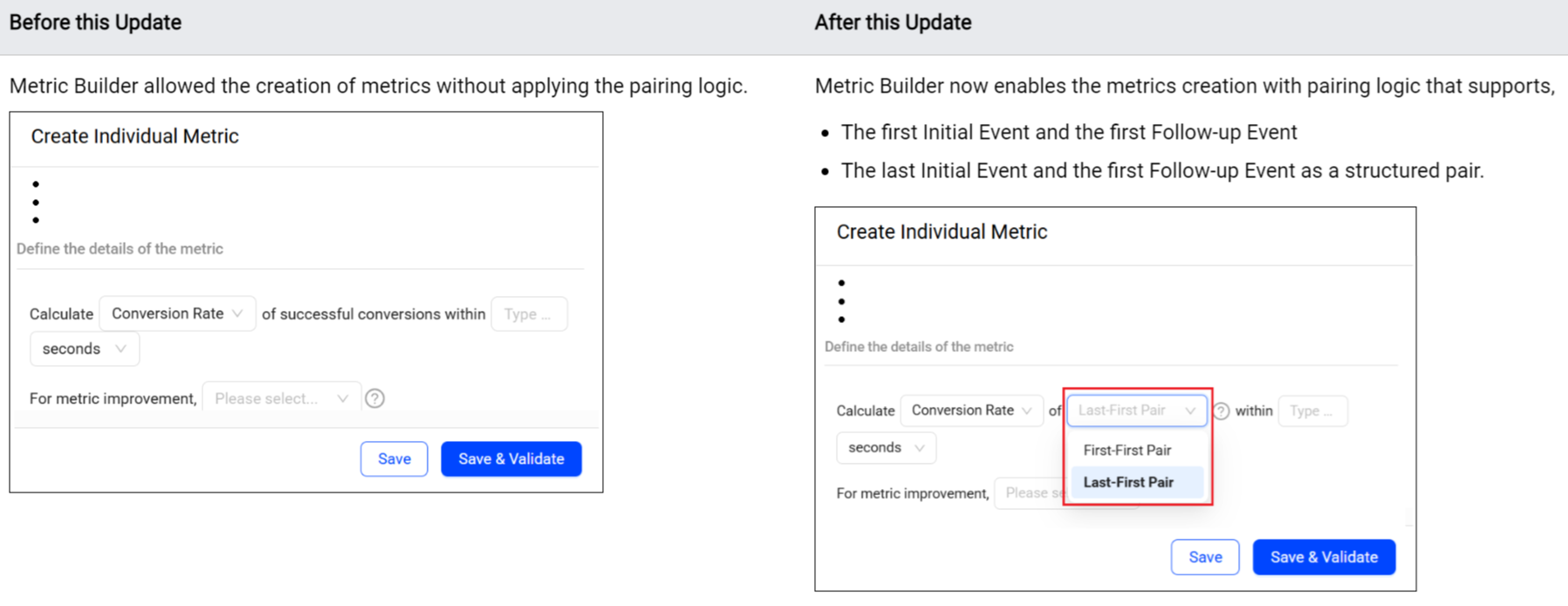Open Conversion Rate dropdown in the Before this Update form
Viewport: 1568px width, 606px height.
click(x=177, y=314)
